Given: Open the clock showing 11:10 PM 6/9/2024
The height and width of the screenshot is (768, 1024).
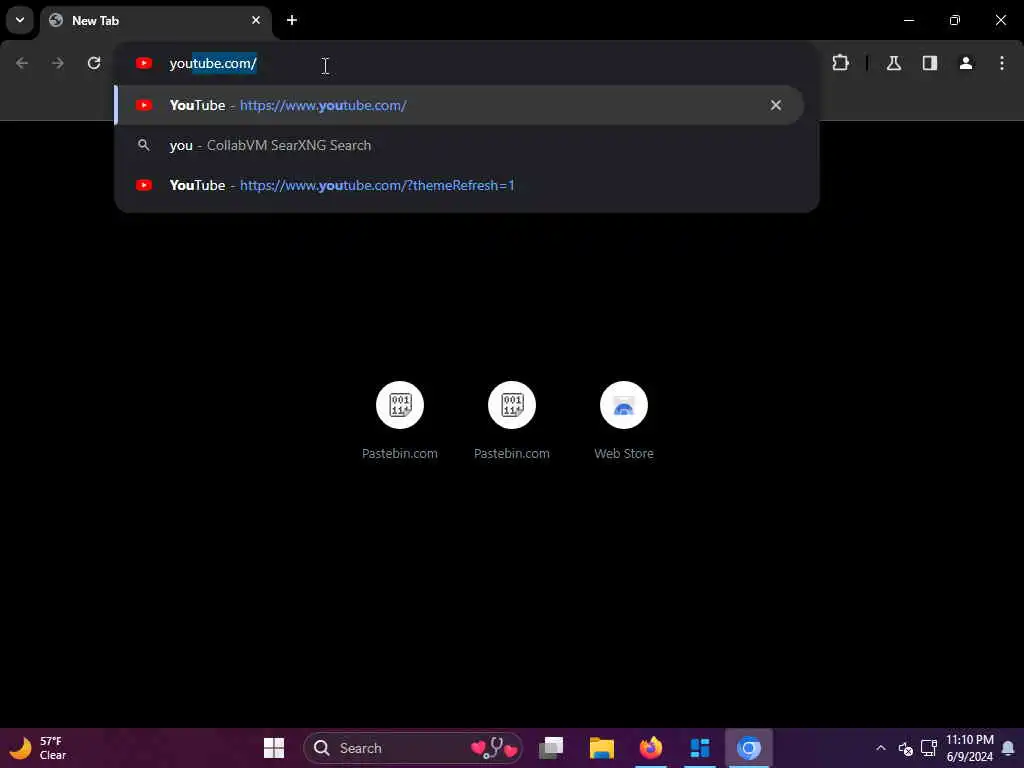Looking at the screenshot, I should pos(969,748).
